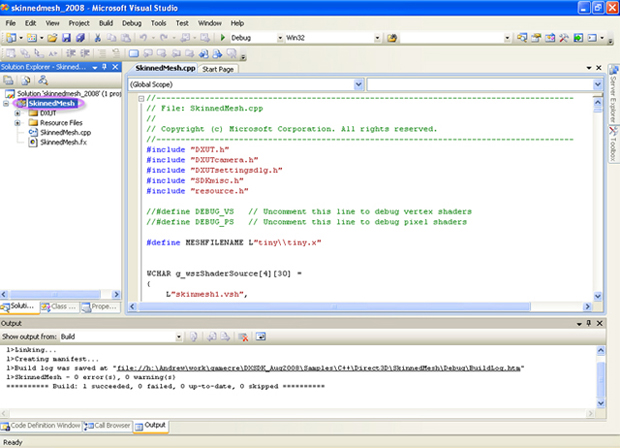Open the Find combo box dropdown arrow
Viewport: 620px width, 448px height.
[x=507, y=38]
